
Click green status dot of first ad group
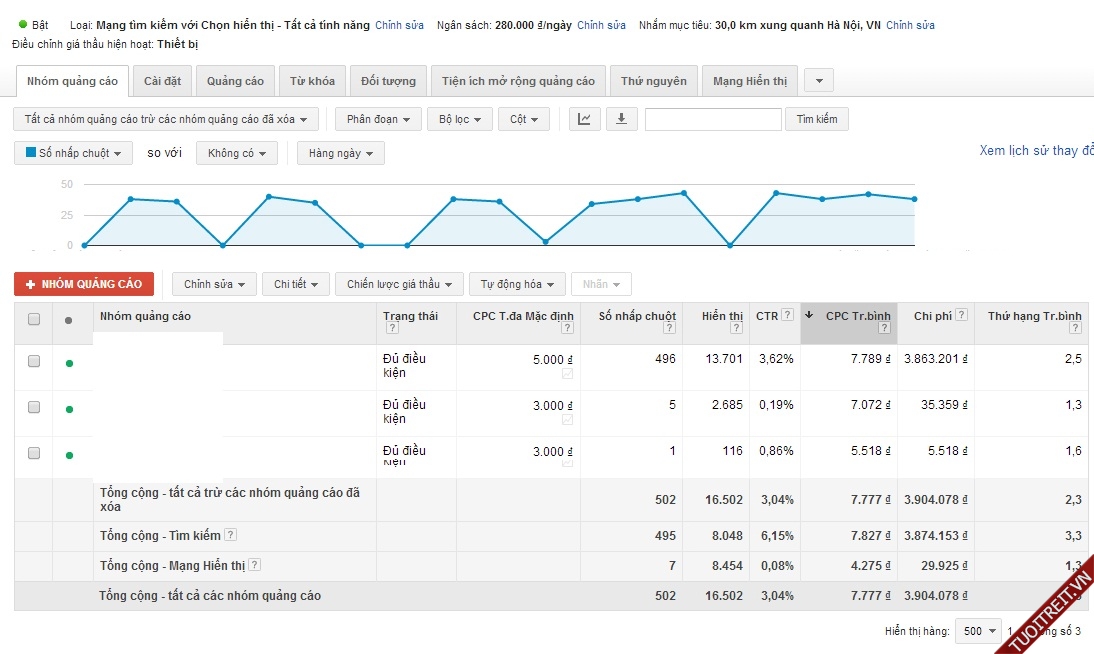(x=69, y=363)
